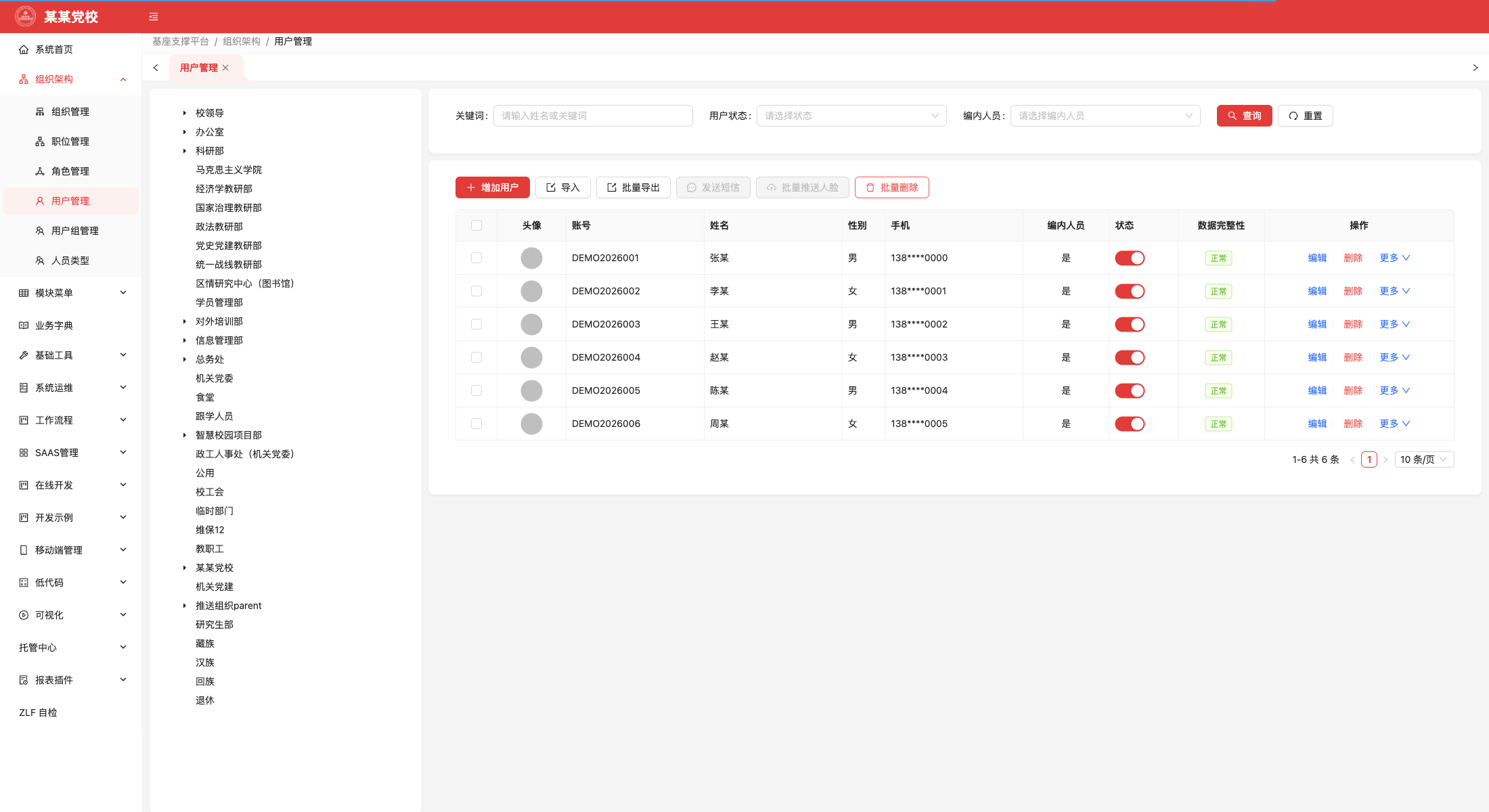Screen dimensions: 1489x812
Task: Click the role management icon
Action: tap(40, 171)
